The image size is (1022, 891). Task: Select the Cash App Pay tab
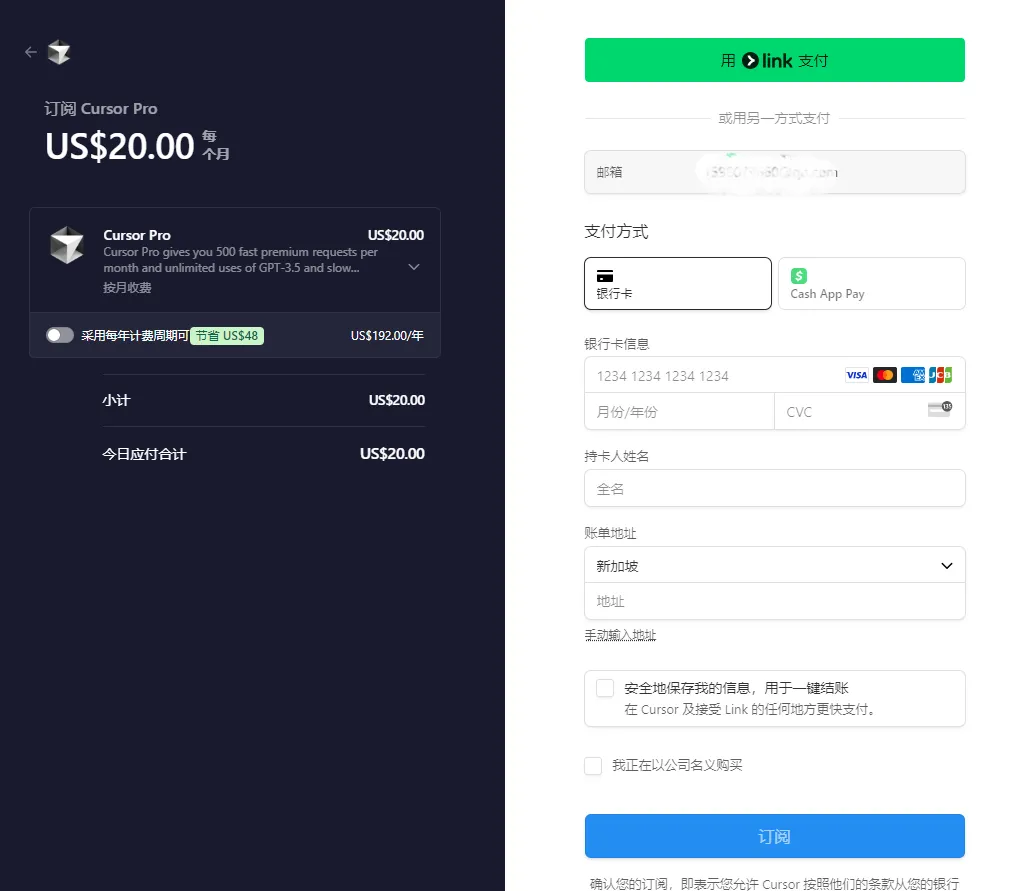[x=871, y=284]
